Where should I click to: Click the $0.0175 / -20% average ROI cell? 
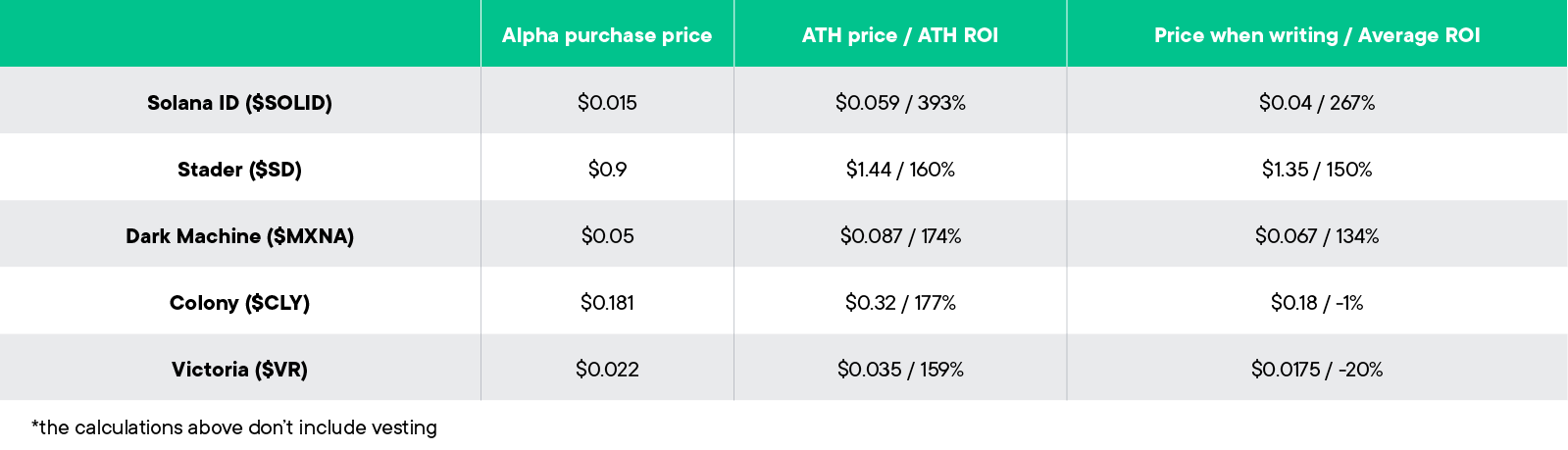(x=1316, y=369)
